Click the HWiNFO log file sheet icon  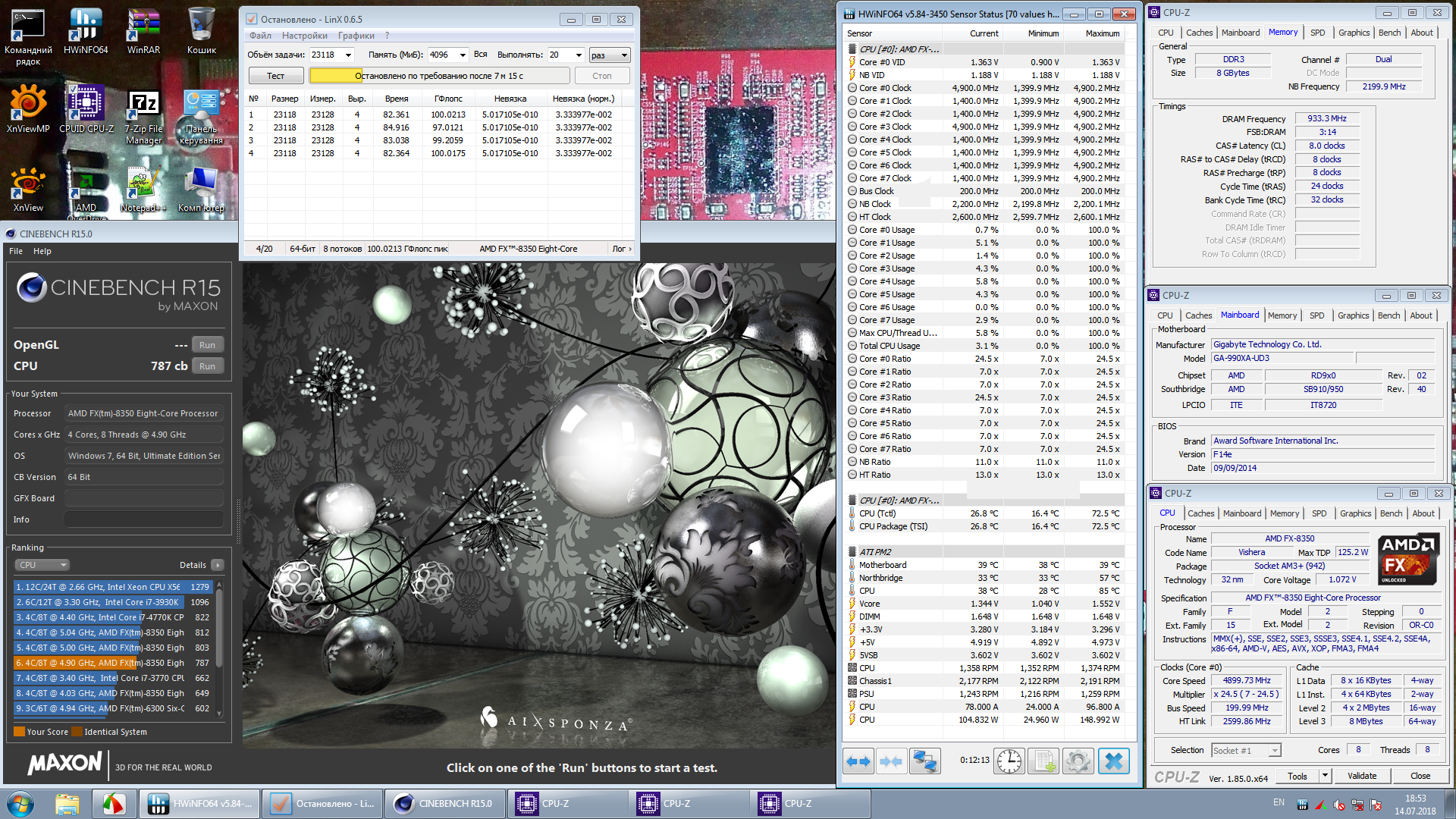(x=1043, y=761)
